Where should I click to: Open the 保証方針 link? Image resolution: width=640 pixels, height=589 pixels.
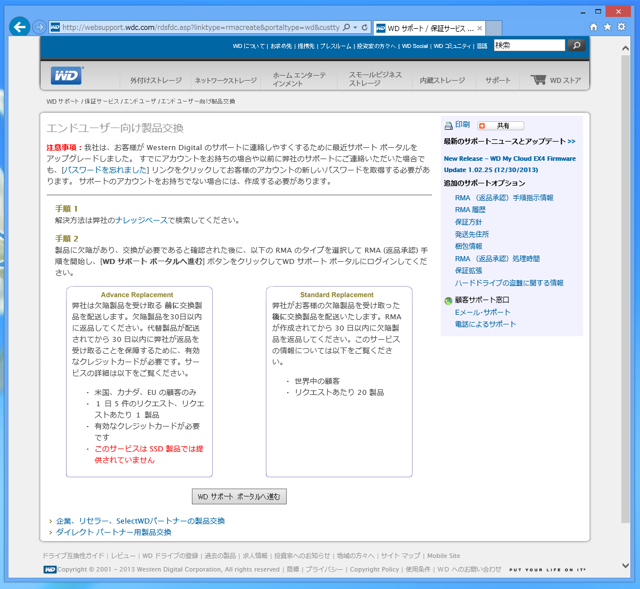tap(468, 222)
